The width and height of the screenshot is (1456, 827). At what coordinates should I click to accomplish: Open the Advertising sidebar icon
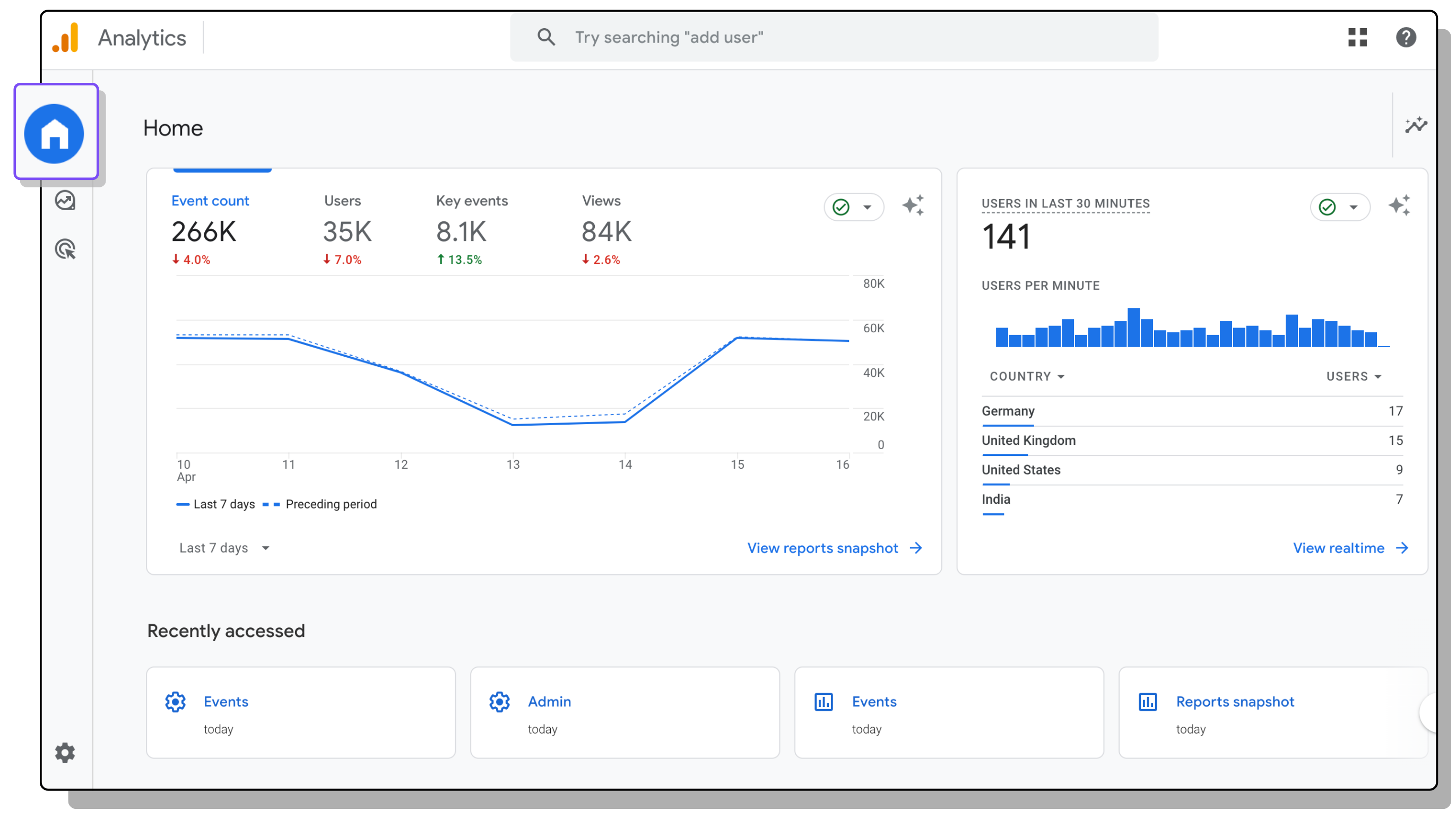tap(65, 249)
